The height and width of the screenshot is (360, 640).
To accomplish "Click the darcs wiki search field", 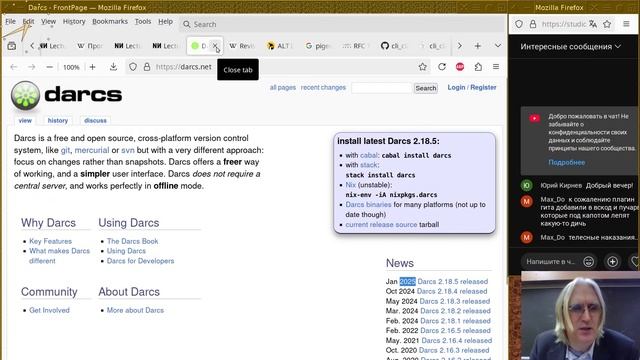I will pos(382,88).
